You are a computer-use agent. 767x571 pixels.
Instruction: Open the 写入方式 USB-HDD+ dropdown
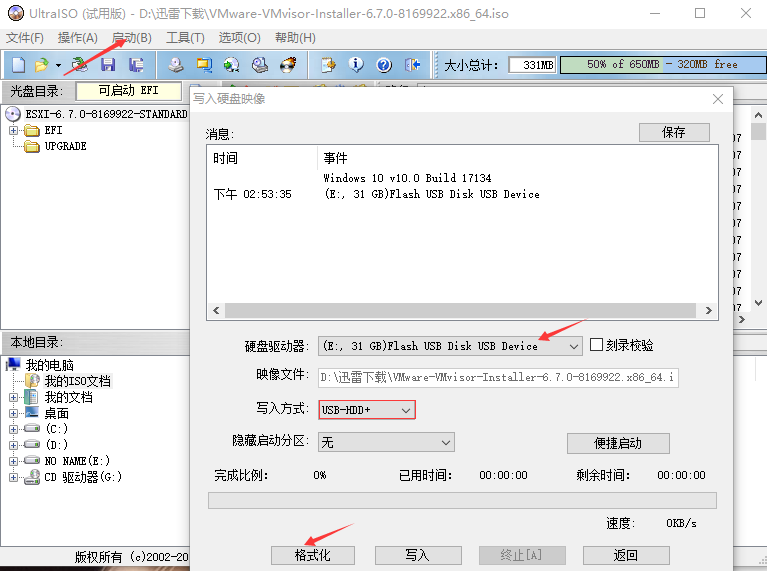[367, 410]
